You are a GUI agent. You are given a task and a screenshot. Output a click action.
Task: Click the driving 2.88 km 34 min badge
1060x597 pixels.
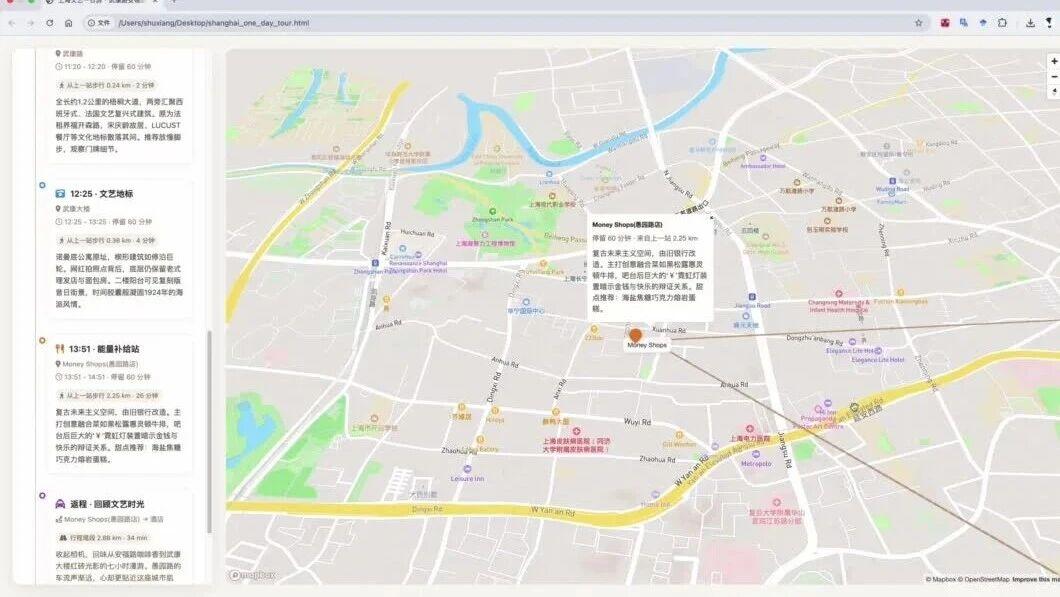(x=103, y=538)
